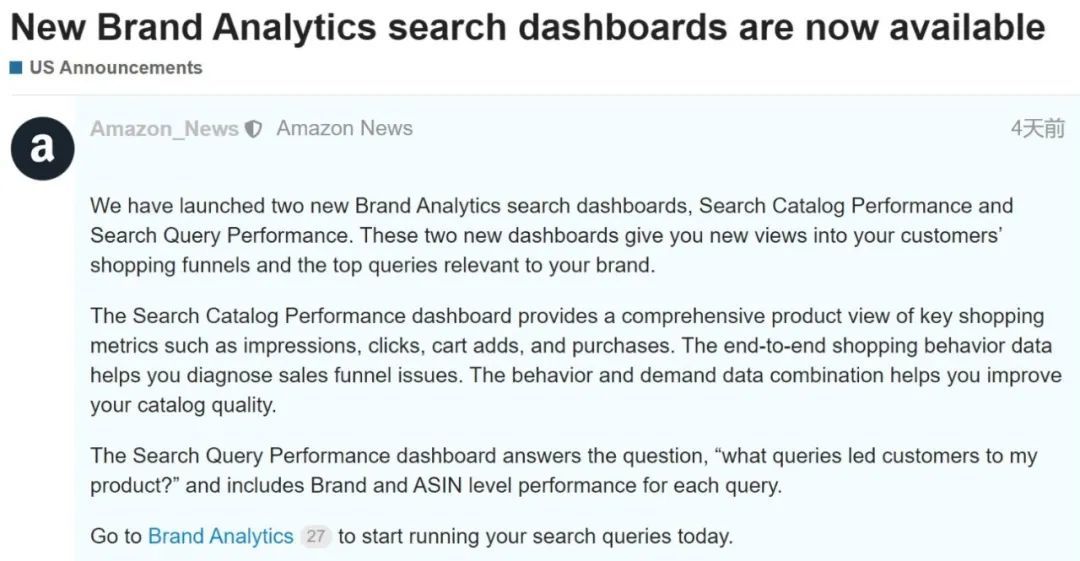Click the moderator shield icon beside Amazon_News

click(x=254, y=129)
